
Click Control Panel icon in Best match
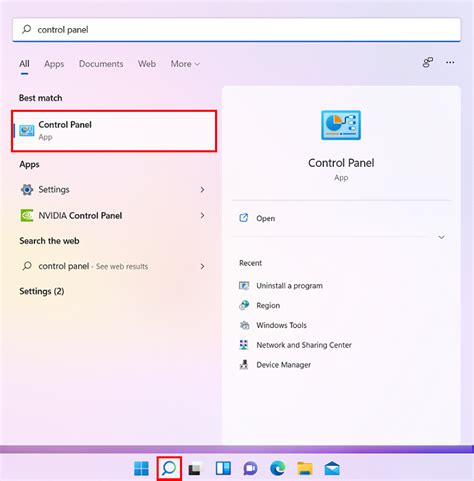click(x=27, y=130)
